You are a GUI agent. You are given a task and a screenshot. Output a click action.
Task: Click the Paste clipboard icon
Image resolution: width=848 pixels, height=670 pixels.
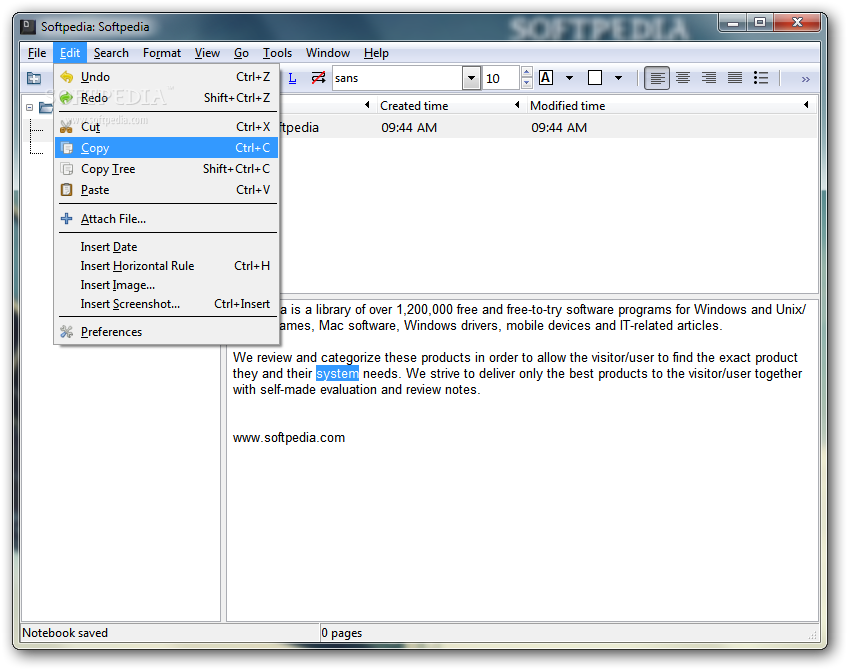pyautogui.click(x=67, y=190)
